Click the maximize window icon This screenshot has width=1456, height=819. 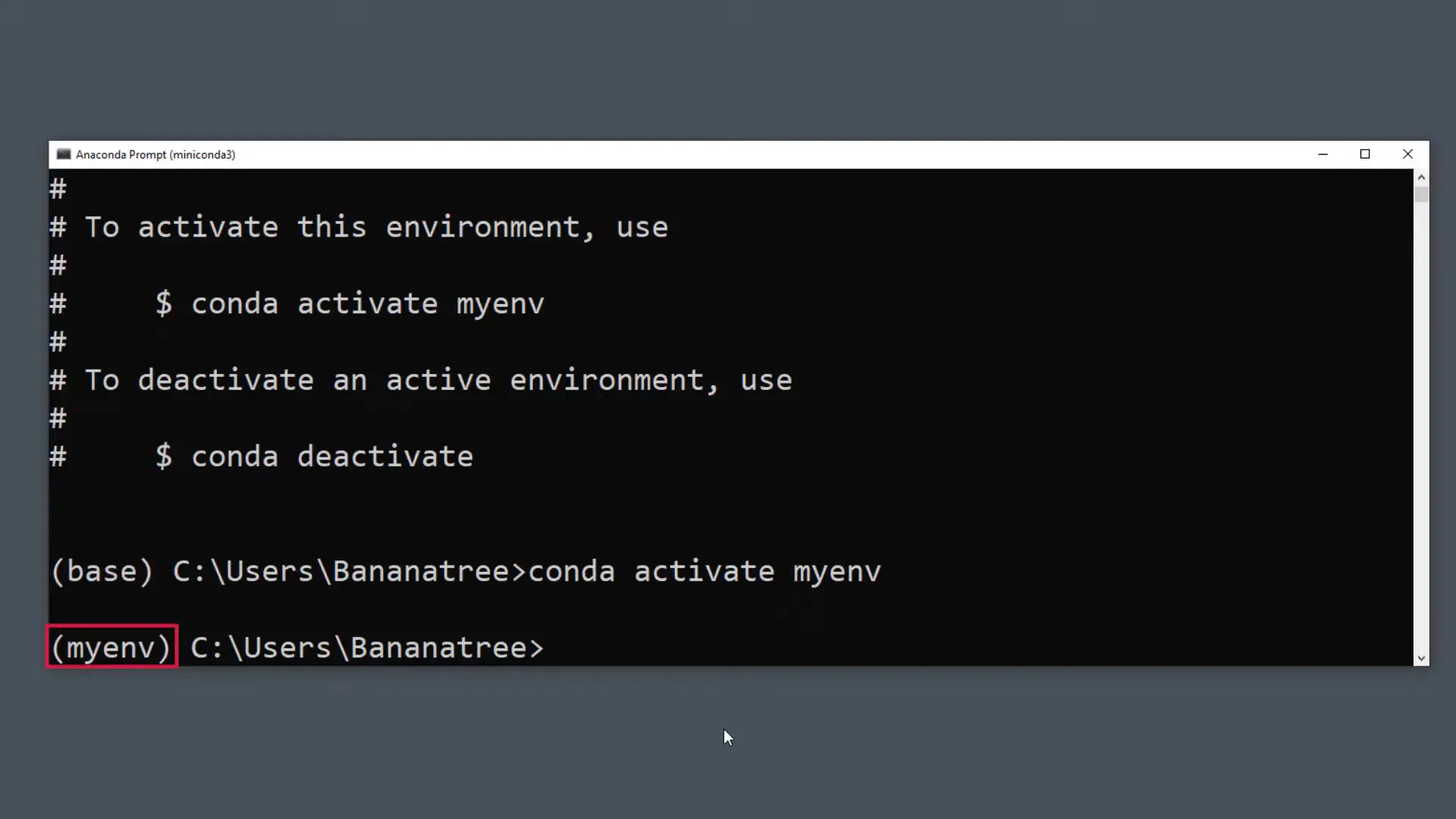pyautogui.click(x=1365, y=154)
